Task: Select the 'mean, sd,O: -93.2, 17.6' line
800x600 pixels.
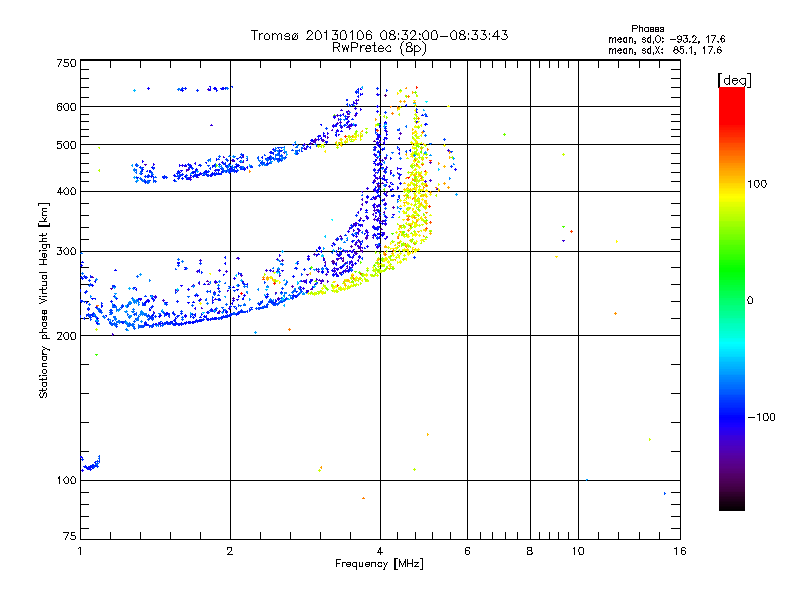Action: (x=666, y=39)
